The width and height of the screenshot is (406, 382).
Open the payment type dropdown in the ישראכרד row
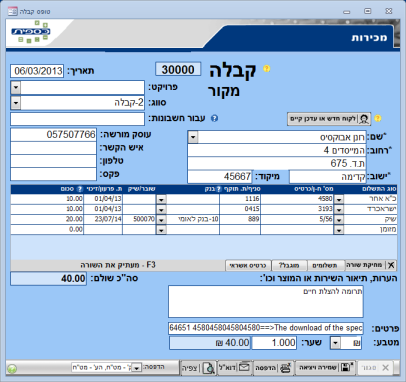click(x=339, y=210)
